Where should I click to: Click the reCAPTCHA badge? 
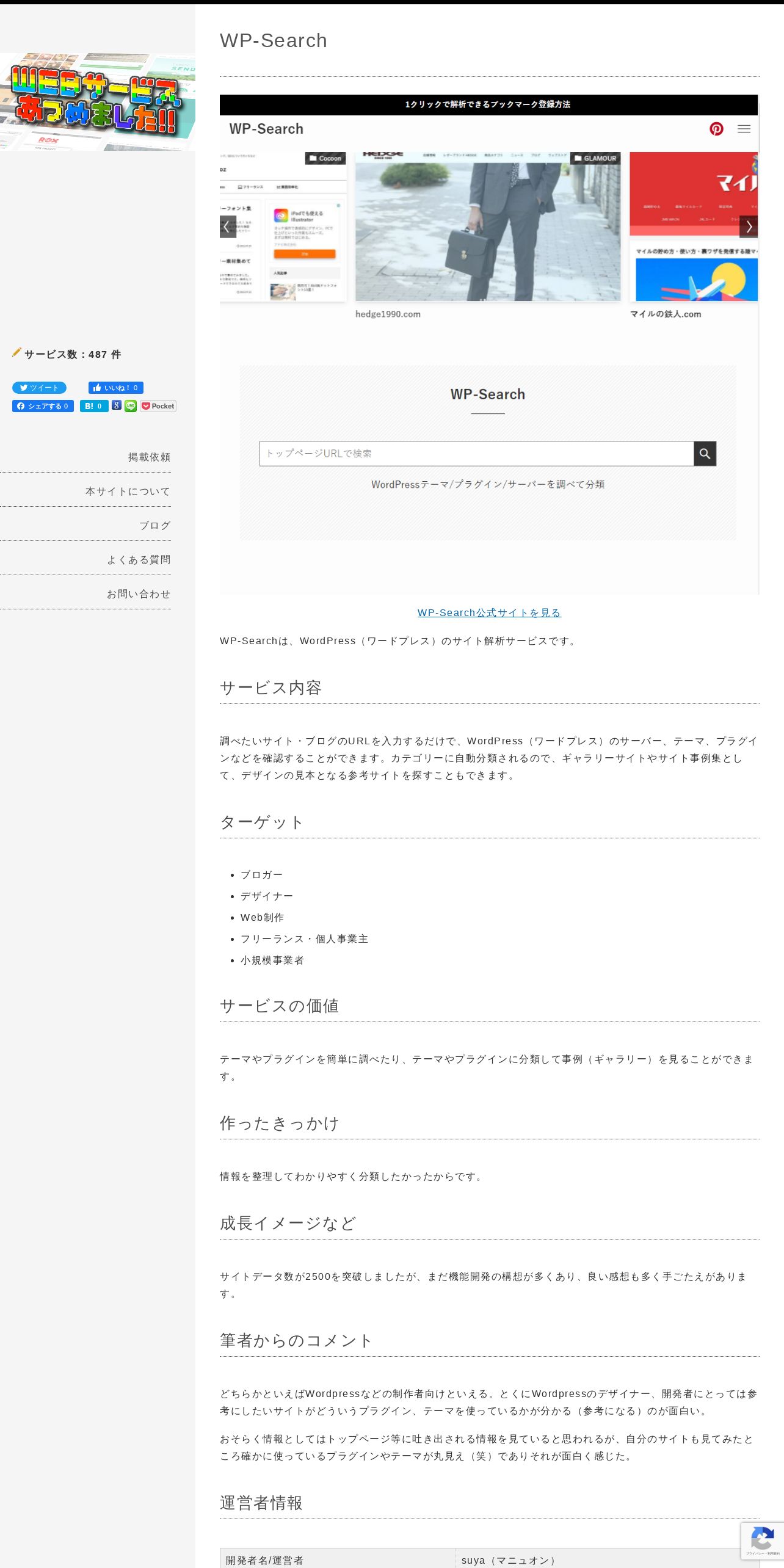coord(762,1542)
